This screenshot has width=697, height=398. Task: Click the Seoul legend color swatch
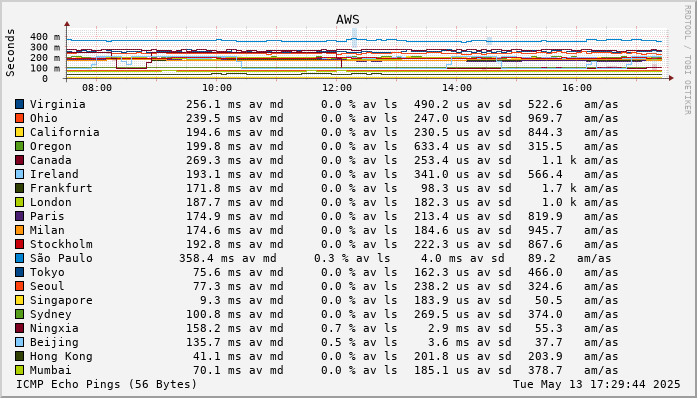pos(20,286)
